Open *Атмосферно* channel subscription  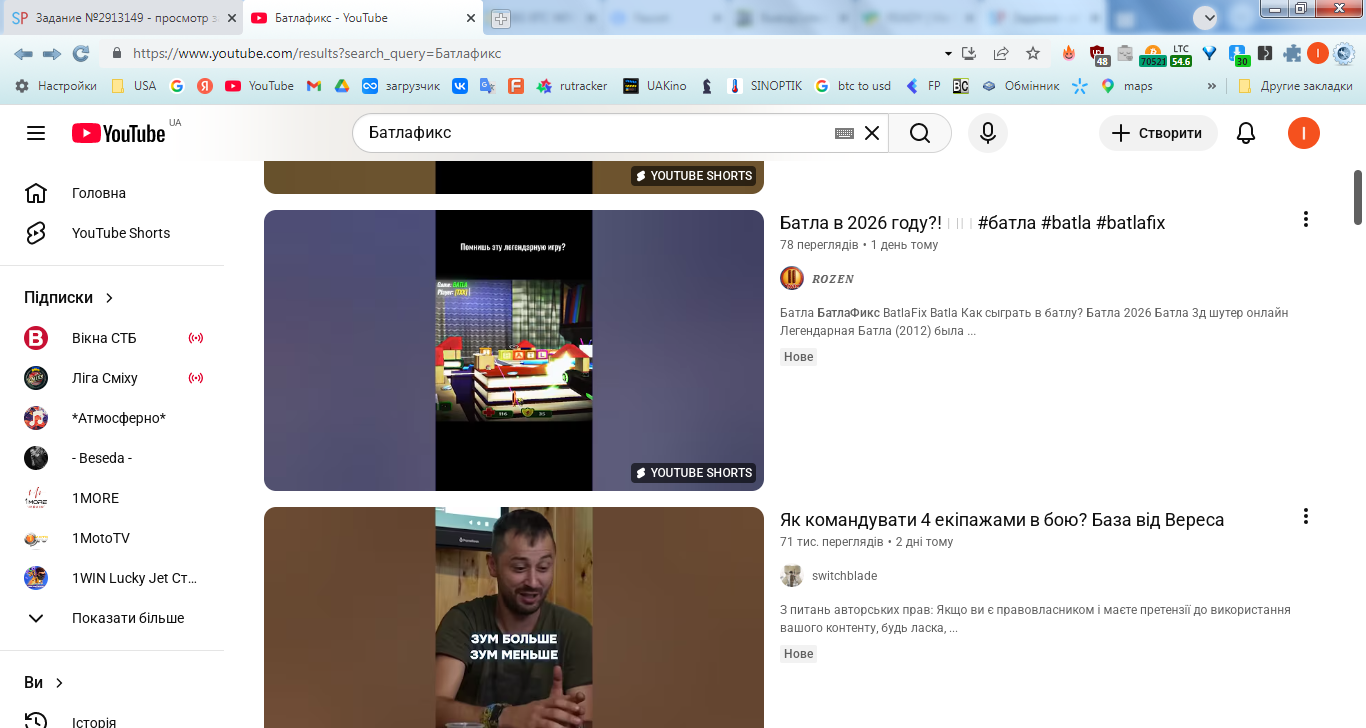(x=112, y=418)
